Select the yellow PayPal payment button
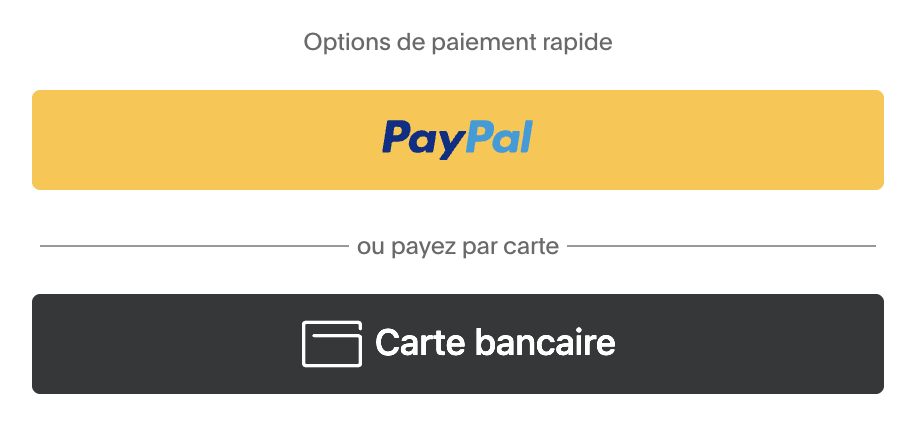This screenshot has width=916, height=442. tap(458, 140)
